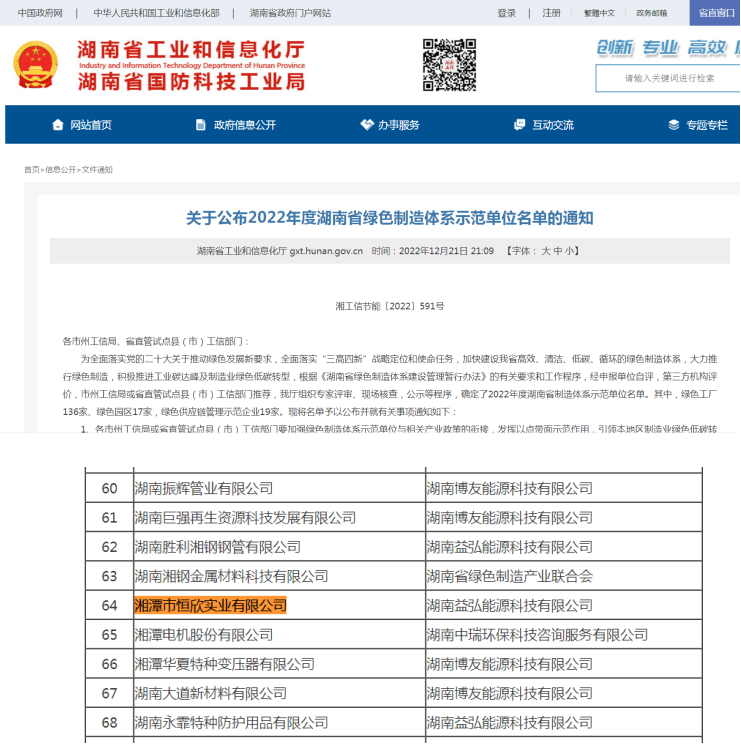Click 信息公开 in the breadcrumb
741x744 pixels.
pyautogui.click(x=60, y=170)
